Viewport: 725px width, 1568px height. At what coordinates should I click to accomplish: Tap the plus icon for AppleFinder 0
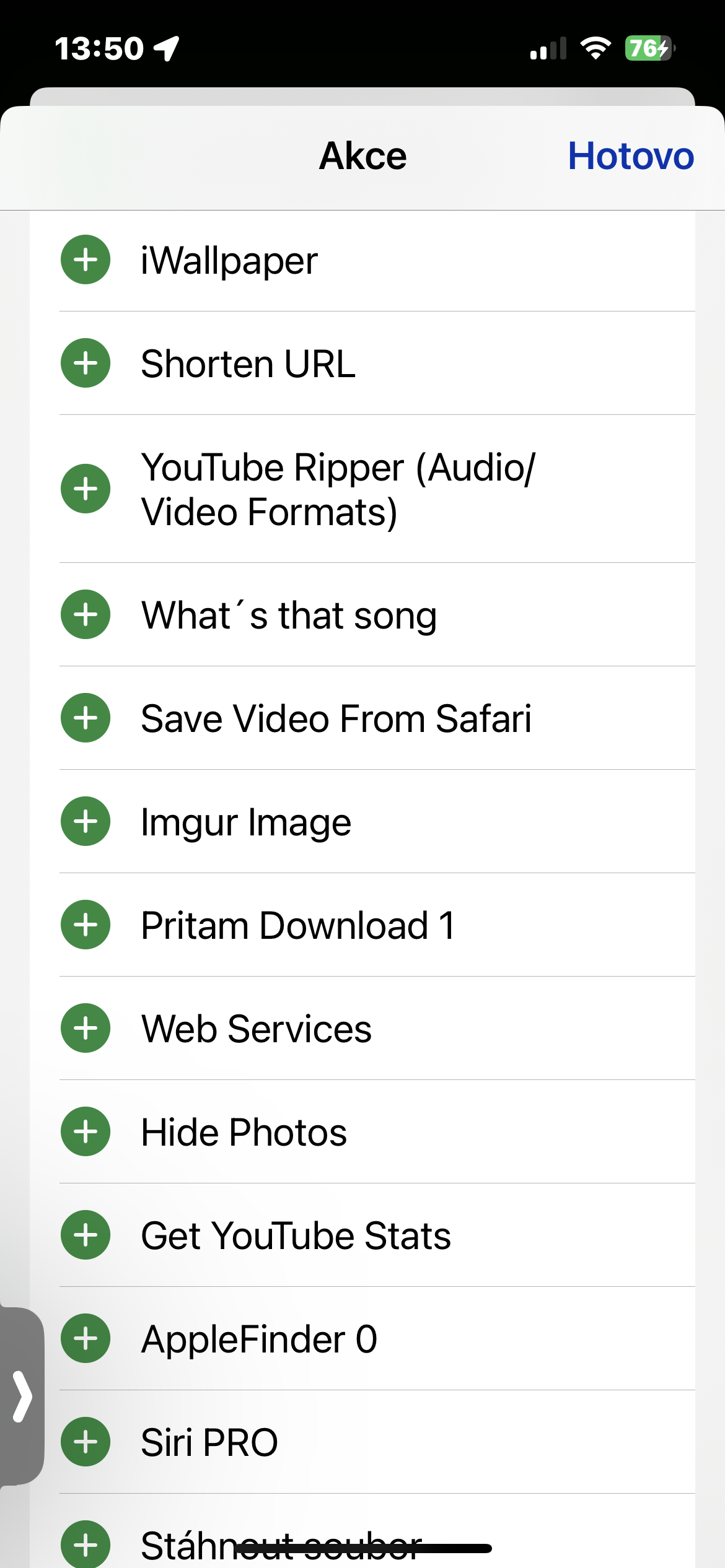coord(86,1339)
